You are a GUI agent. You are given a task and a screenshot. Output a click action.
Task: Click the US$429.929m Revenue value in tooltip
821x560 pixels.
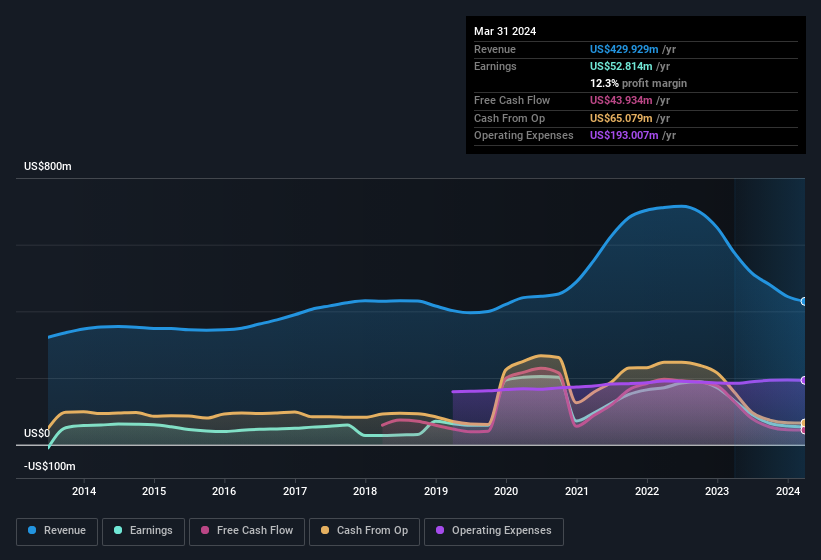point(625,49)
